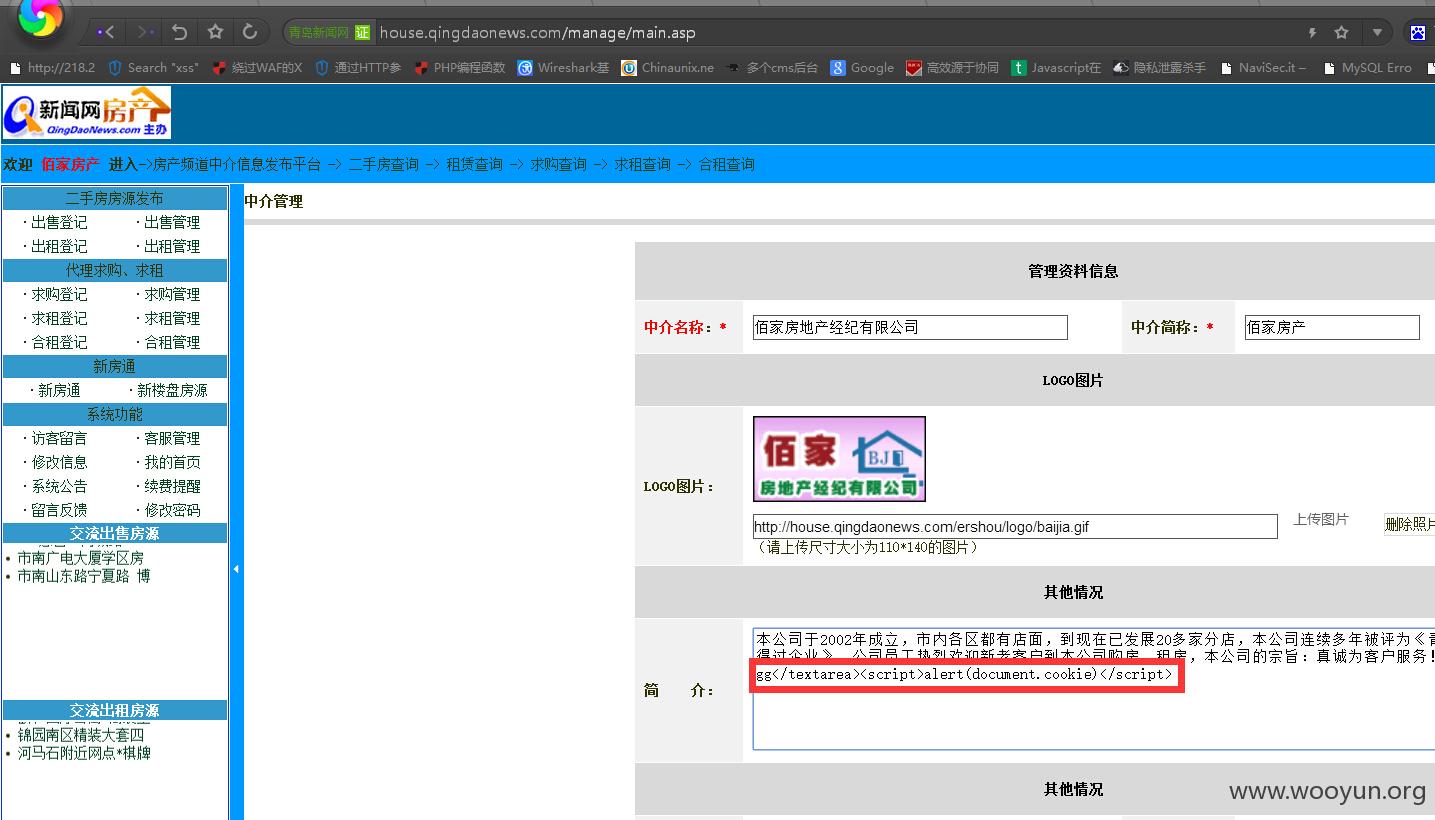Open the Javascript在 bookmark
The width and height of the screenshot is (1435, 820).
click(x=1056, y=68)
